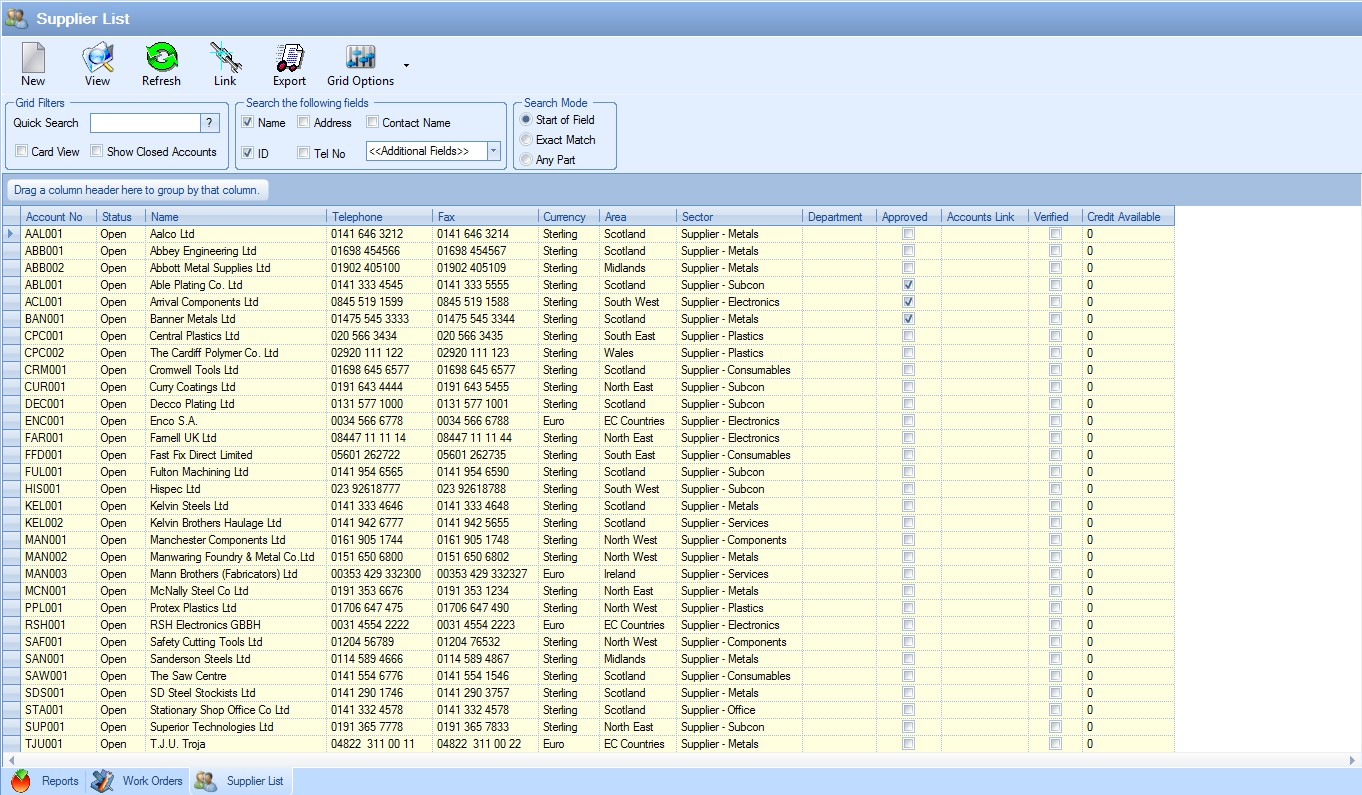
Task: Switch to the Work Orders tab
Action: tap(140, 781)
